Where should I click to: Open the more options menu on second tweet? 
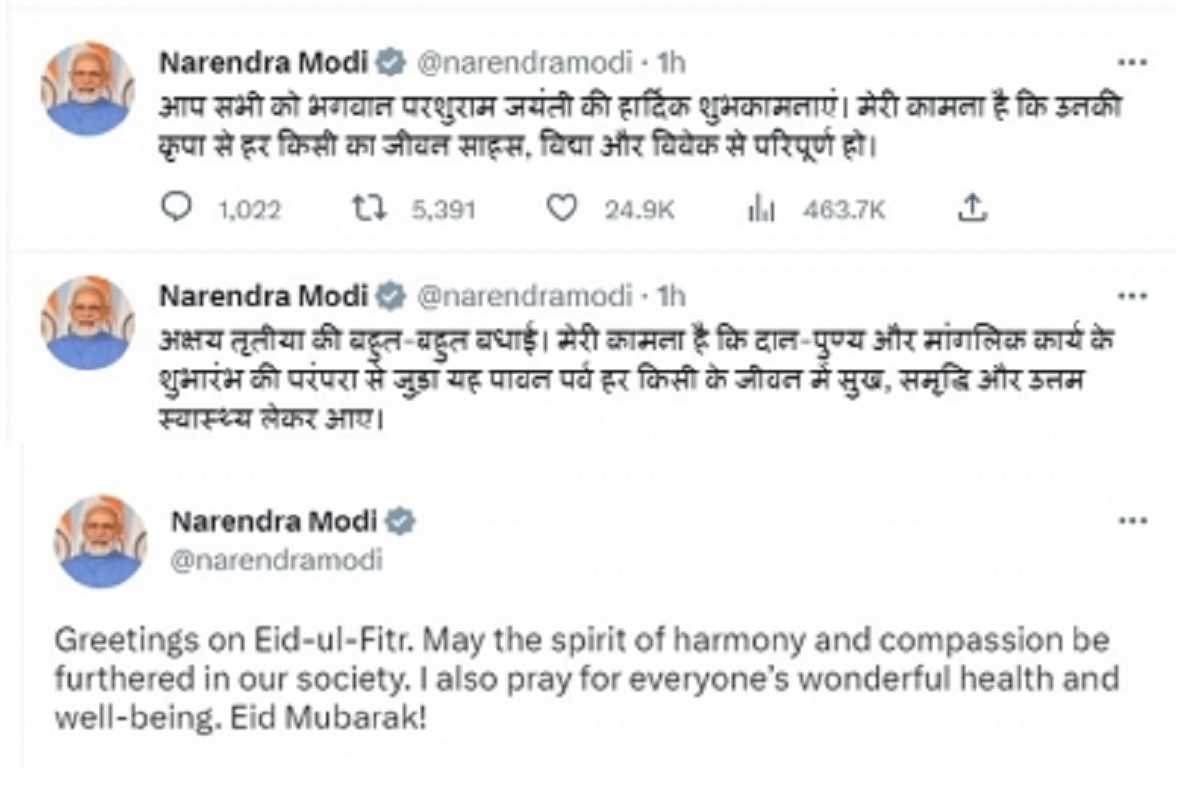[1134, 294]
